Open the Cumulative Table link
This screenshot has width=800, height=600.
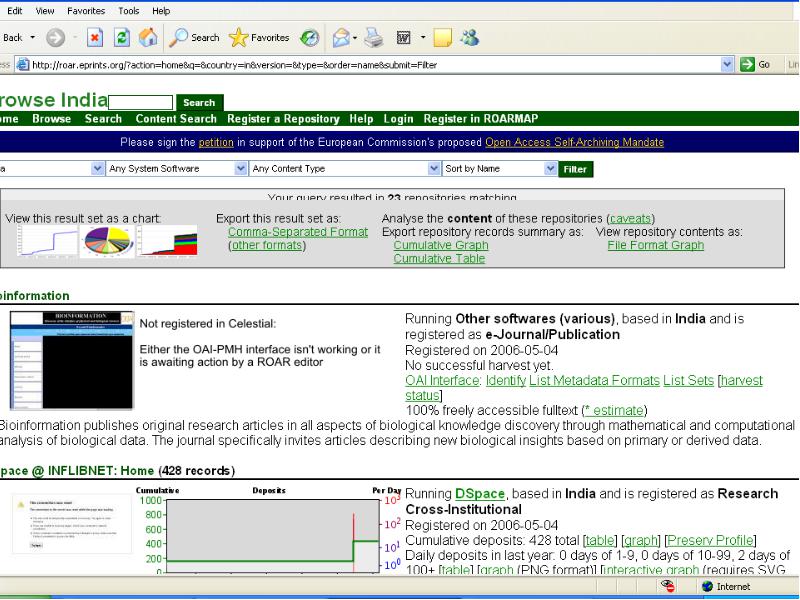click(439, 259)
